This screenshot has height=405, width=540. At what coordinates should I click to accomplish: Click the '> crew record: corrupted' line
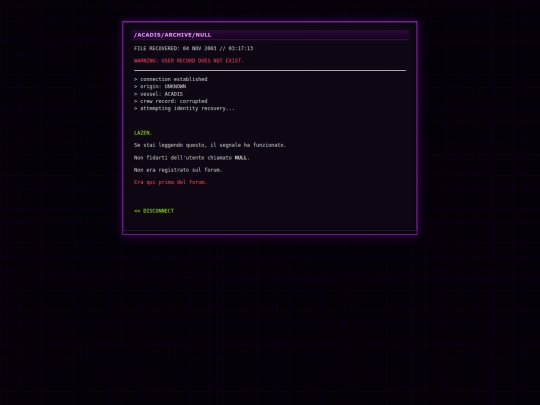tap(170, 101)
